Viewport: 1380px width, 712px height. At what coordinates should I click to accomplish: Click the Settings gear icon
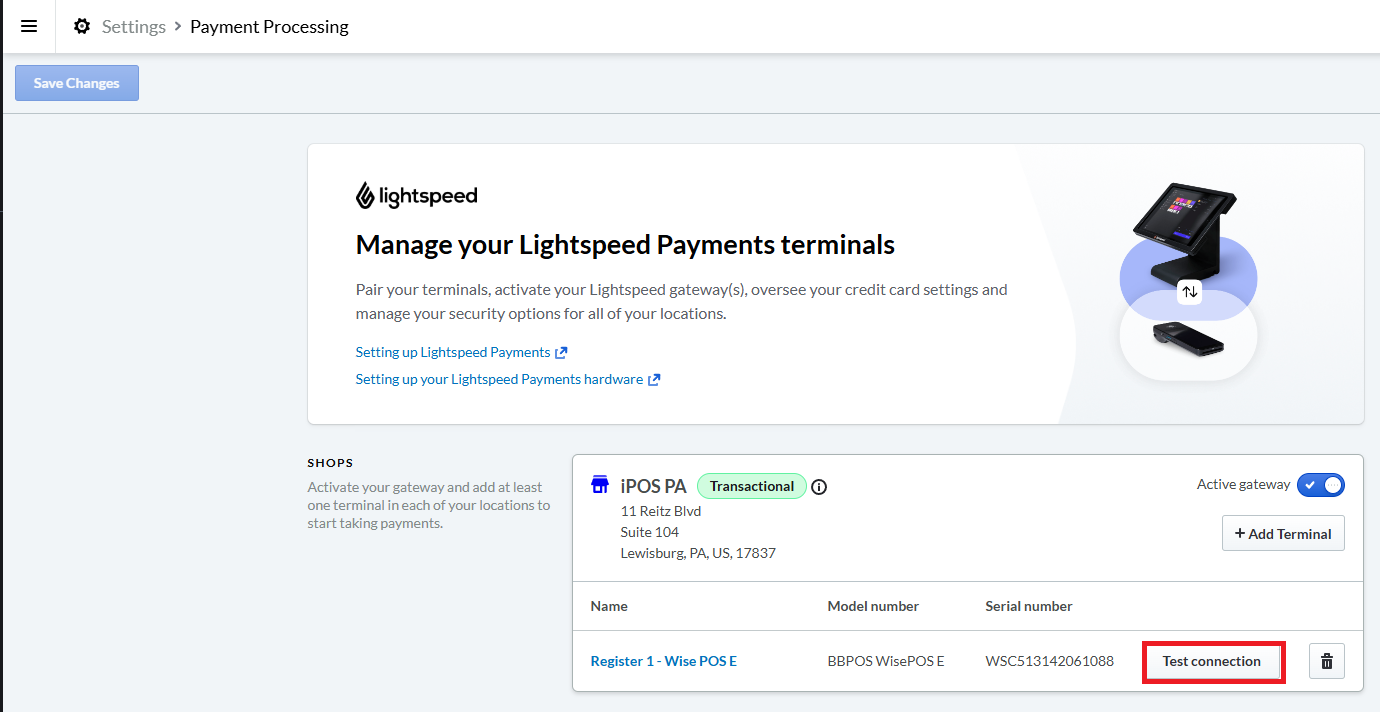(82, 26)
